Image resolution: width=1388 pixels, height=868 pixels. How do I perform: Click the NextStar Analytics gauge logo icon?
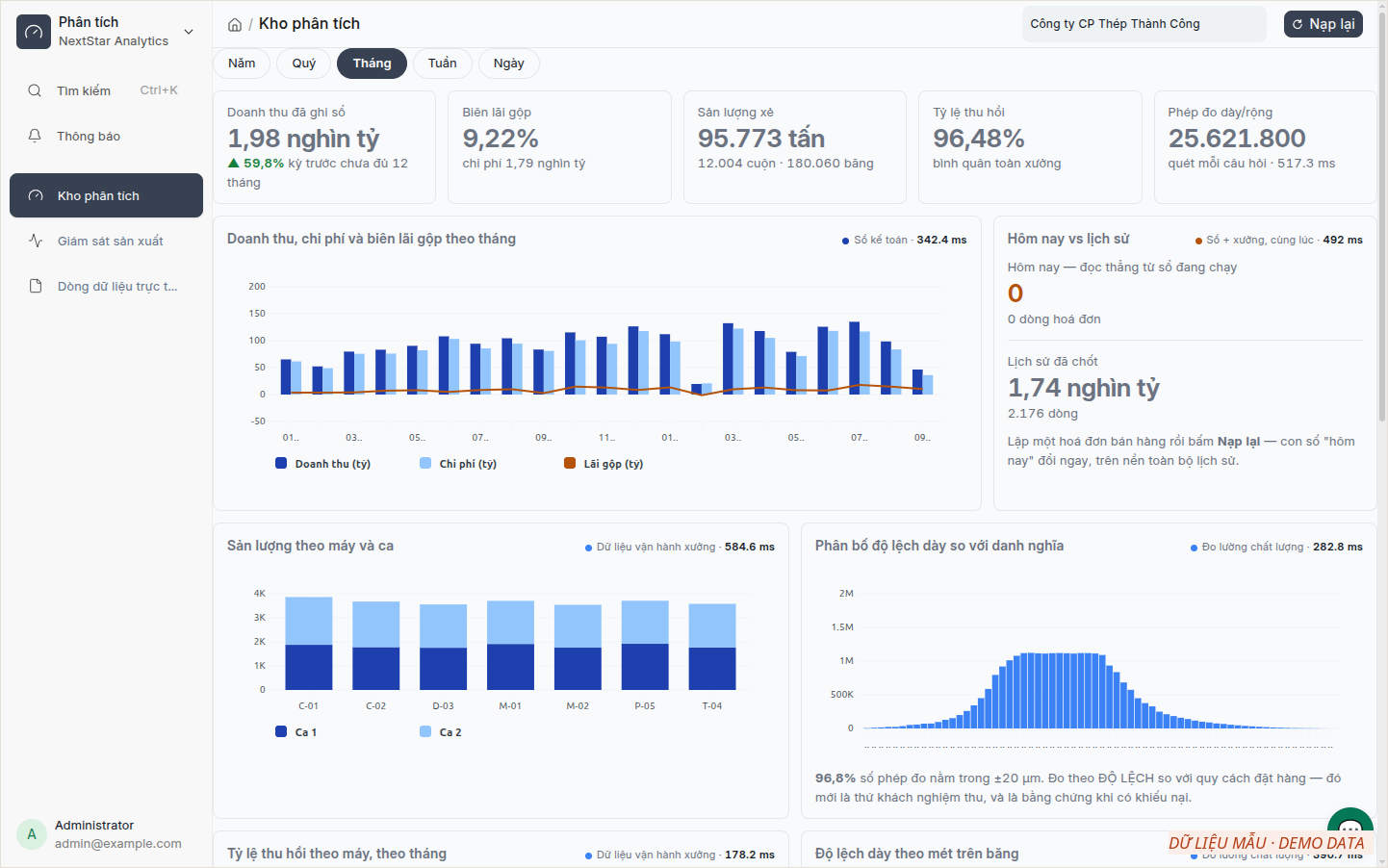pyautogui.click(x=34, y=32)
